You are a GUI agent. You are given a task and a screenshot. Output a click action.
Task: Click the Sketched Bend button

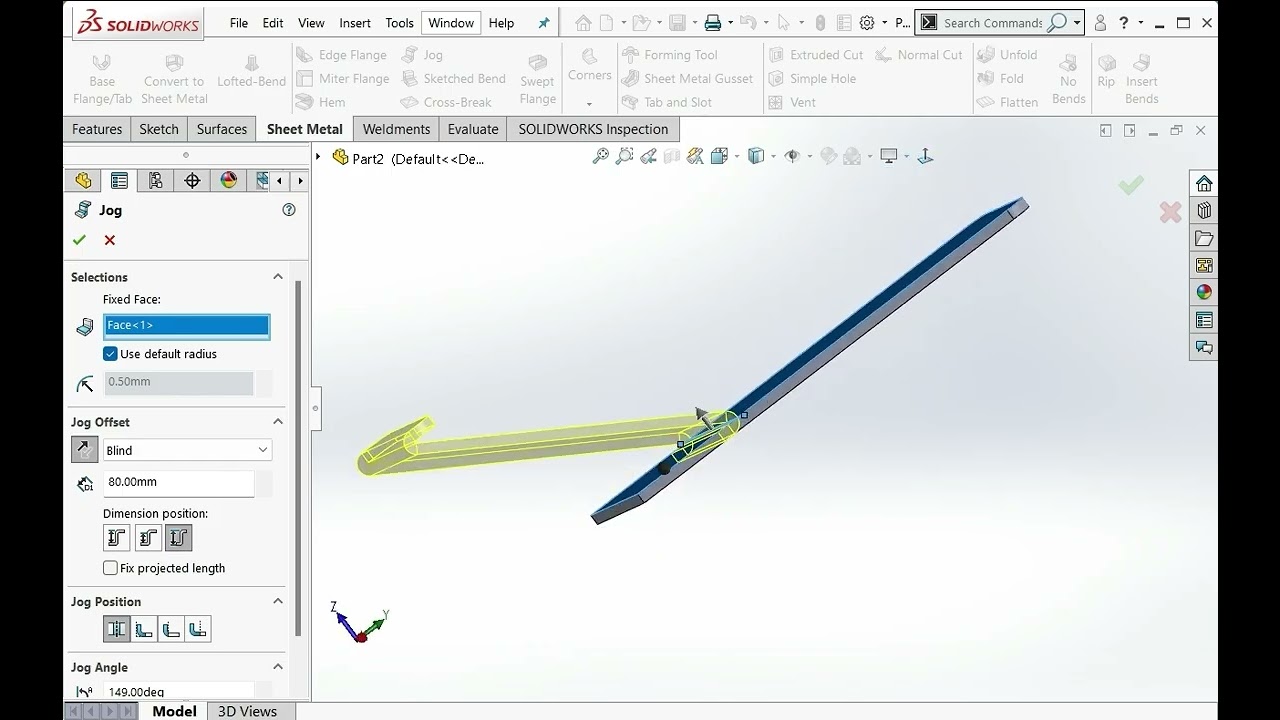pos(453,78)
